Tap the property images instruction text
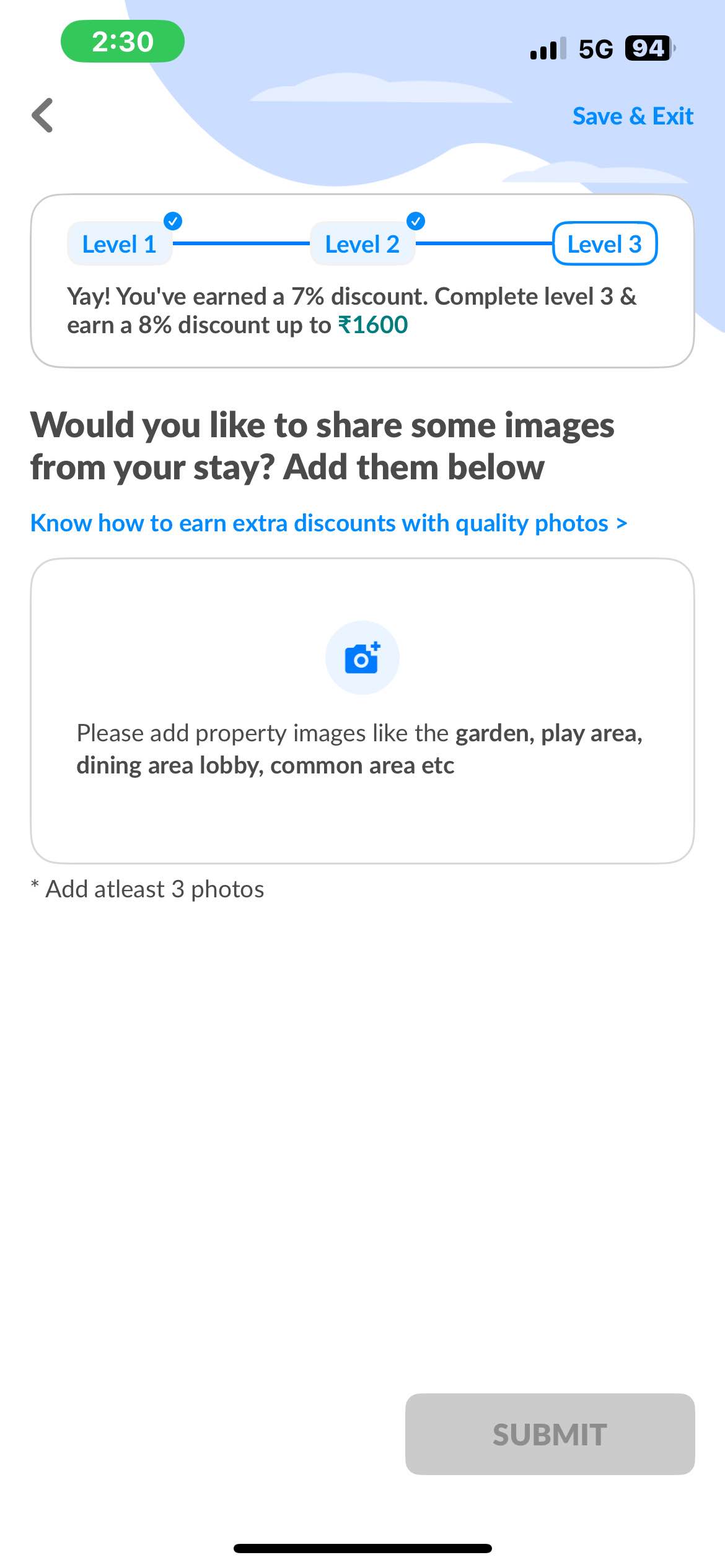Image resolution: width=725 pixels, height=1568 pixels. (x=359, y=749)
